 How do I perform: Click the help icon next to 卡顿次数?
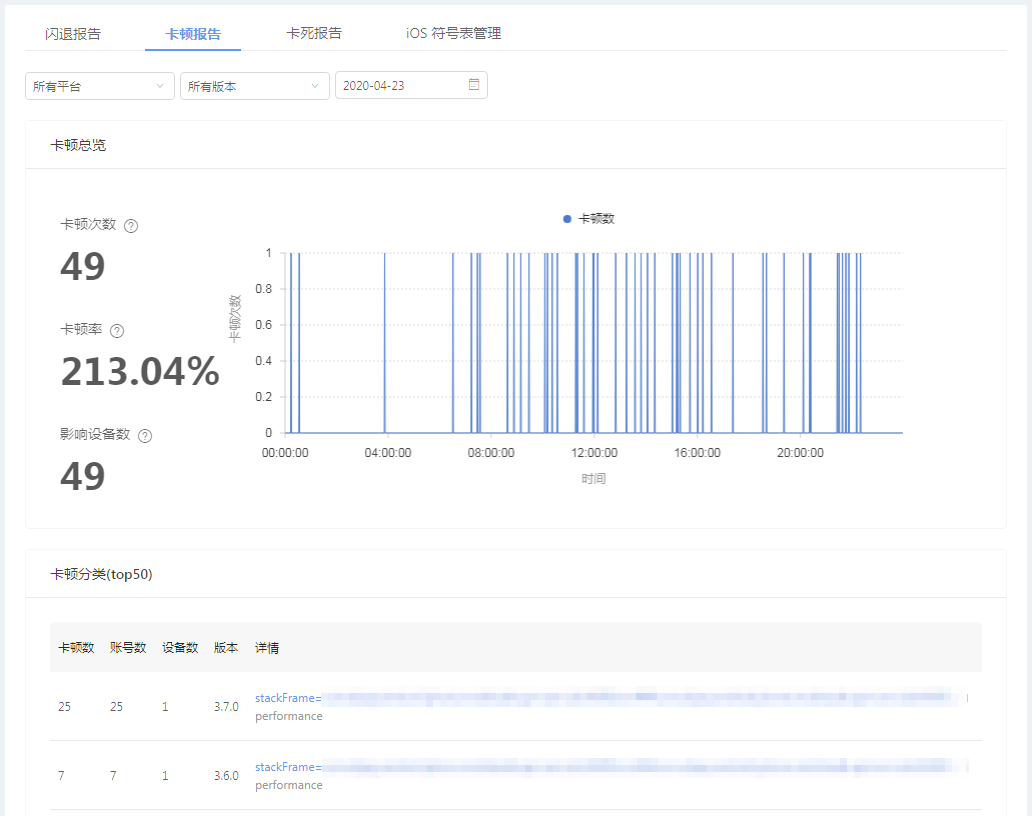(x=131, y=226)
